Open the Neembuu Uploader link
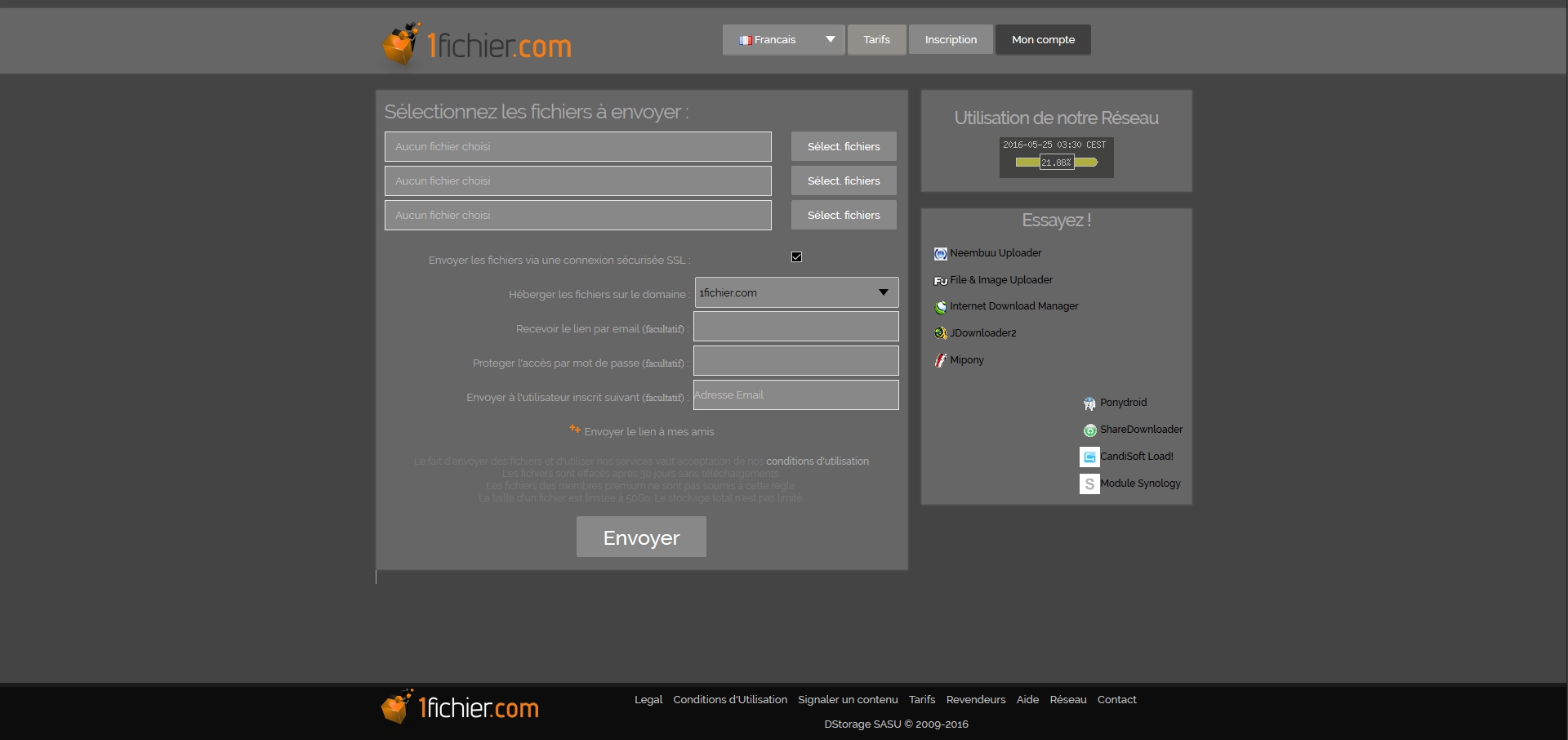 click(996, 253)
